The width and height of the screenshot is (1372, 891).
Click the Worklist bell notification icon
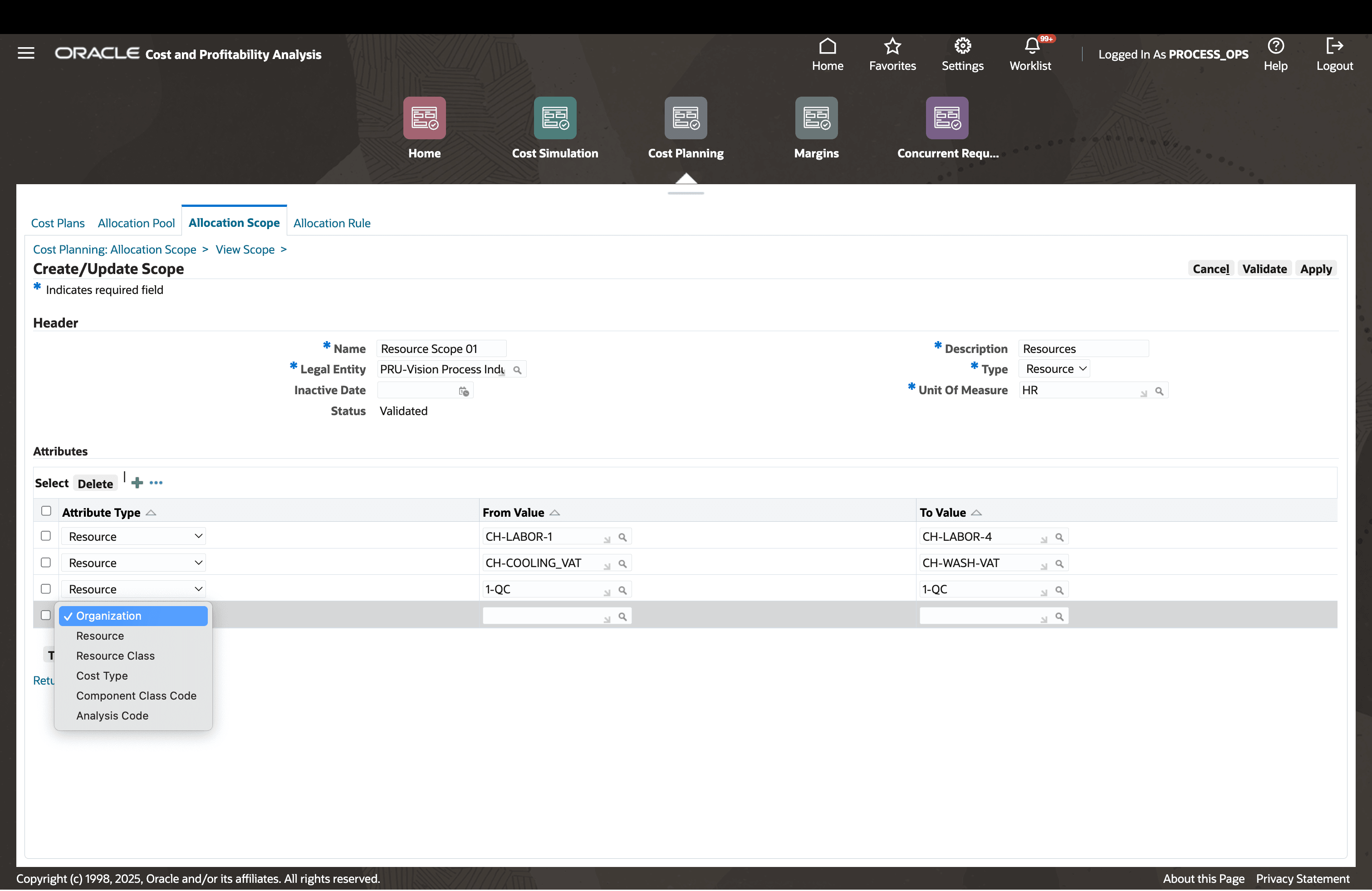click(x=1031, y=46)
